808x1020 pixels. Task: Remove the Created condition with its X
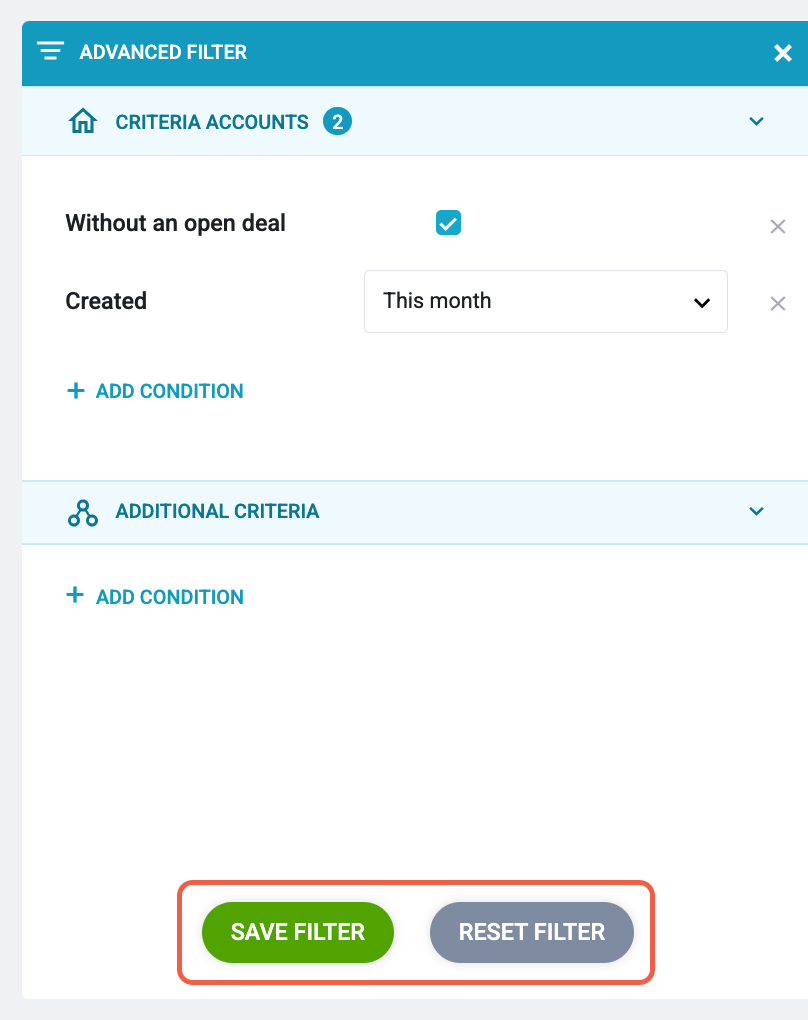[x=777, y=303]
